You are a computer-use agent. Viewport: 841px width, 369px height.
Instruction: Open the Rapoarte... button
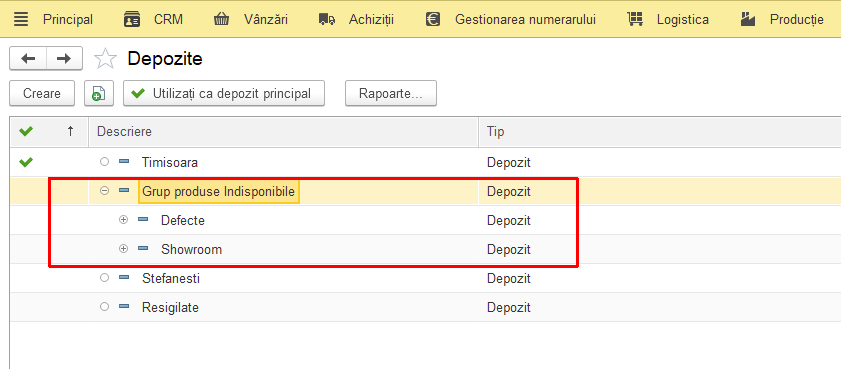tap(390, 93)
